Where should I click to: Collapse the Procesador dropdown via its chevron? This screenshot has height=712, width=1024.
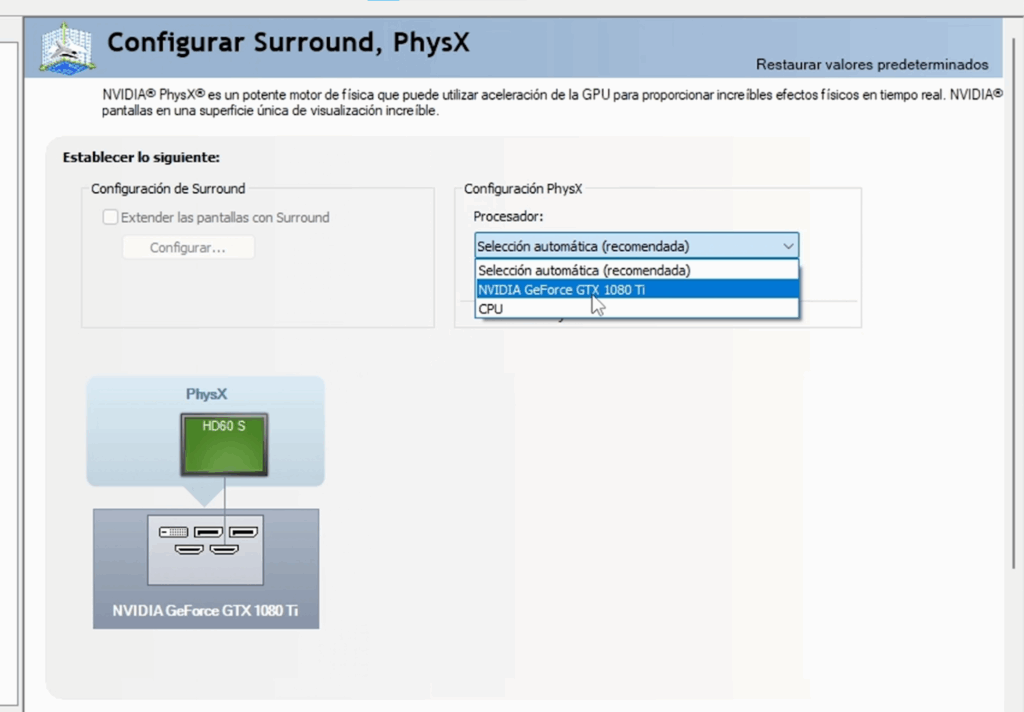tap(788, 246)
